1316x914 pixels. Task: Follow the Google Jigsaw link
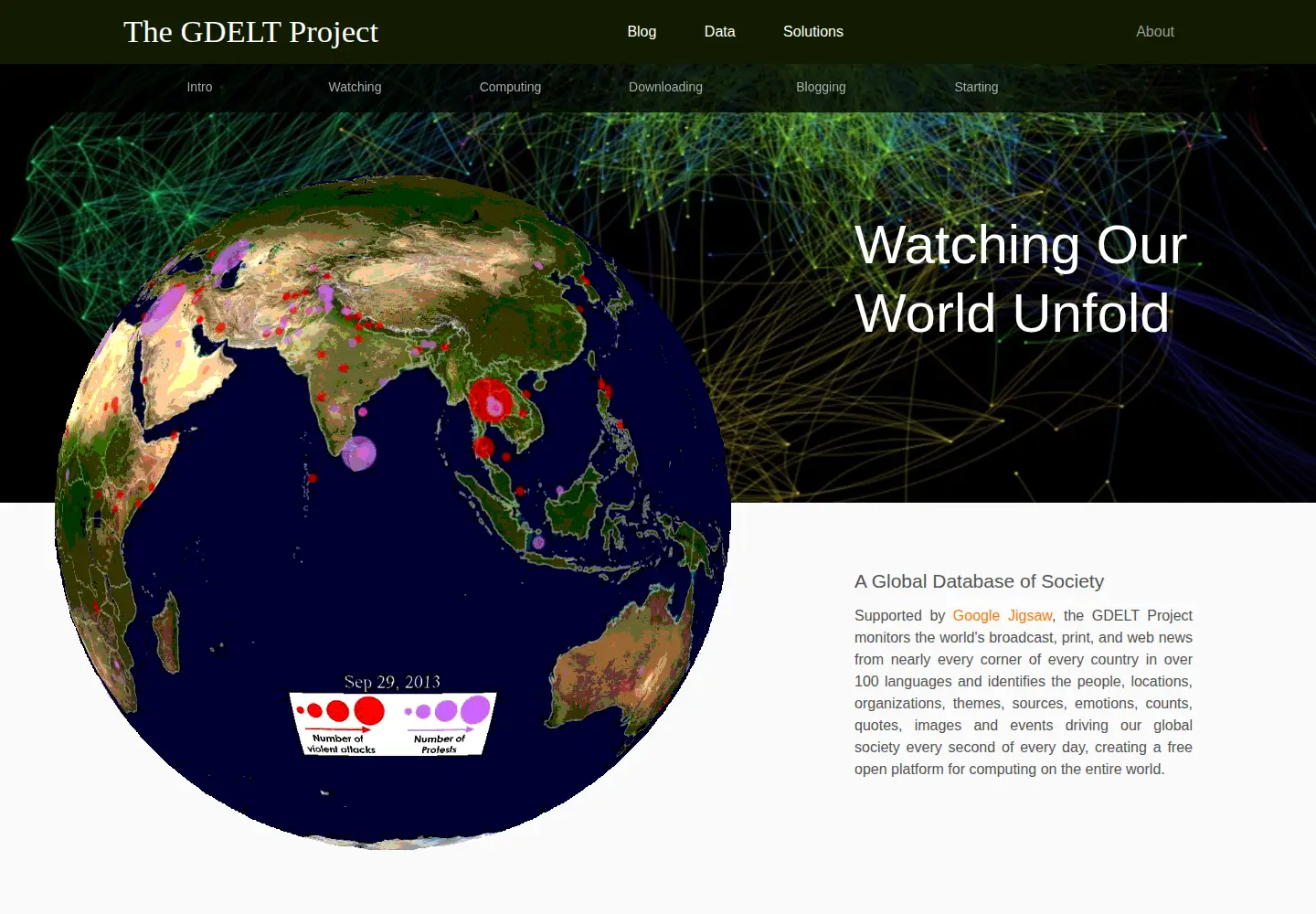click(1002, 615)
